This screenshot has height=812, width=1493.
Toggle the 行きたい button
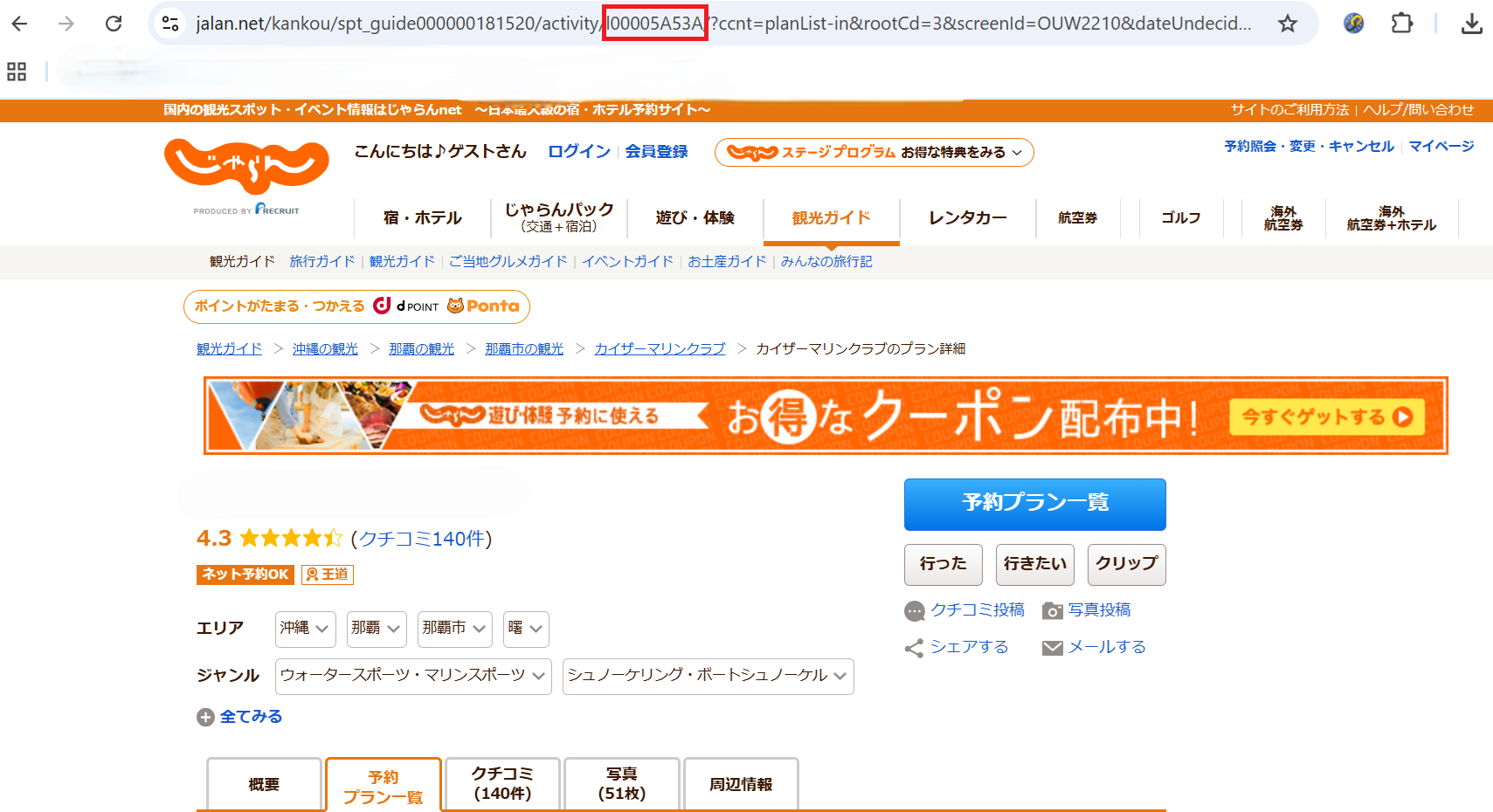[x=1035, y=564]
